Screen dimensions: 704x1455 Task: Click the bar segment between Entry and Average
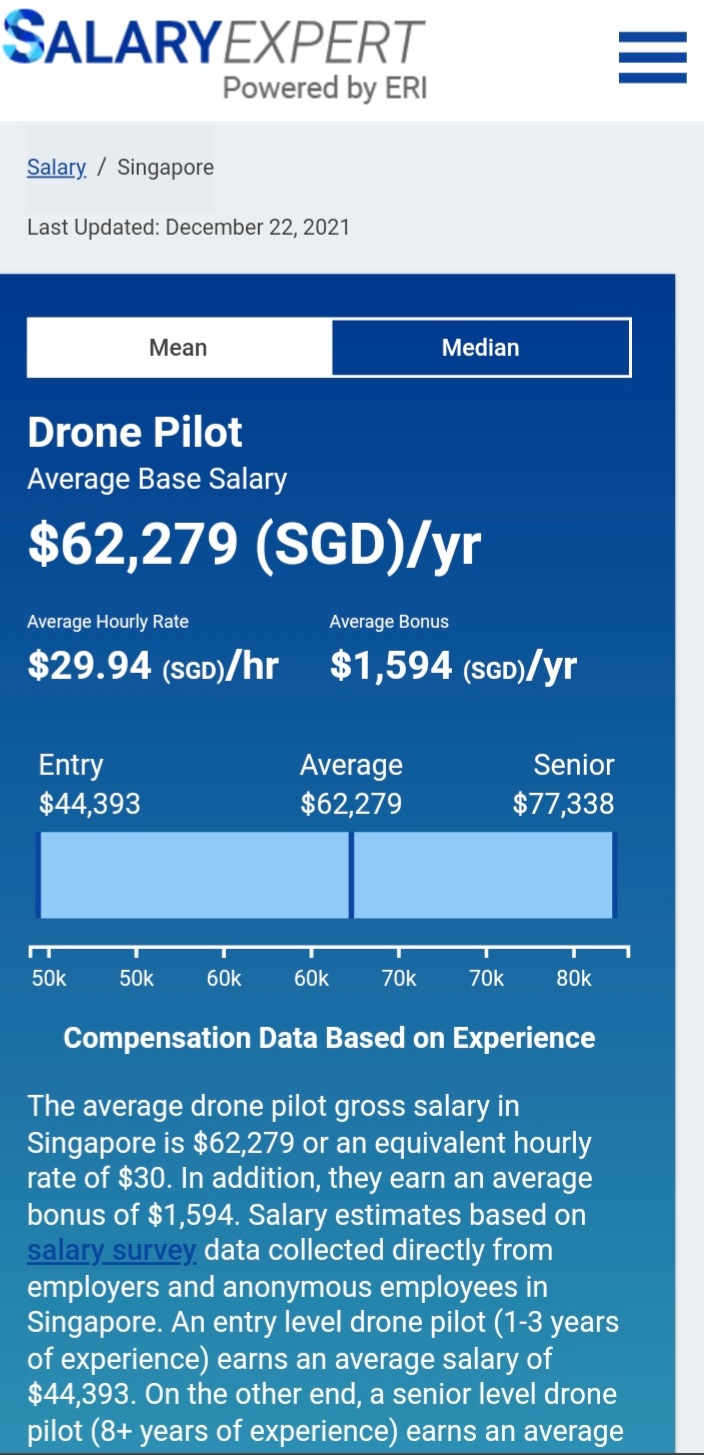[194, 875]
